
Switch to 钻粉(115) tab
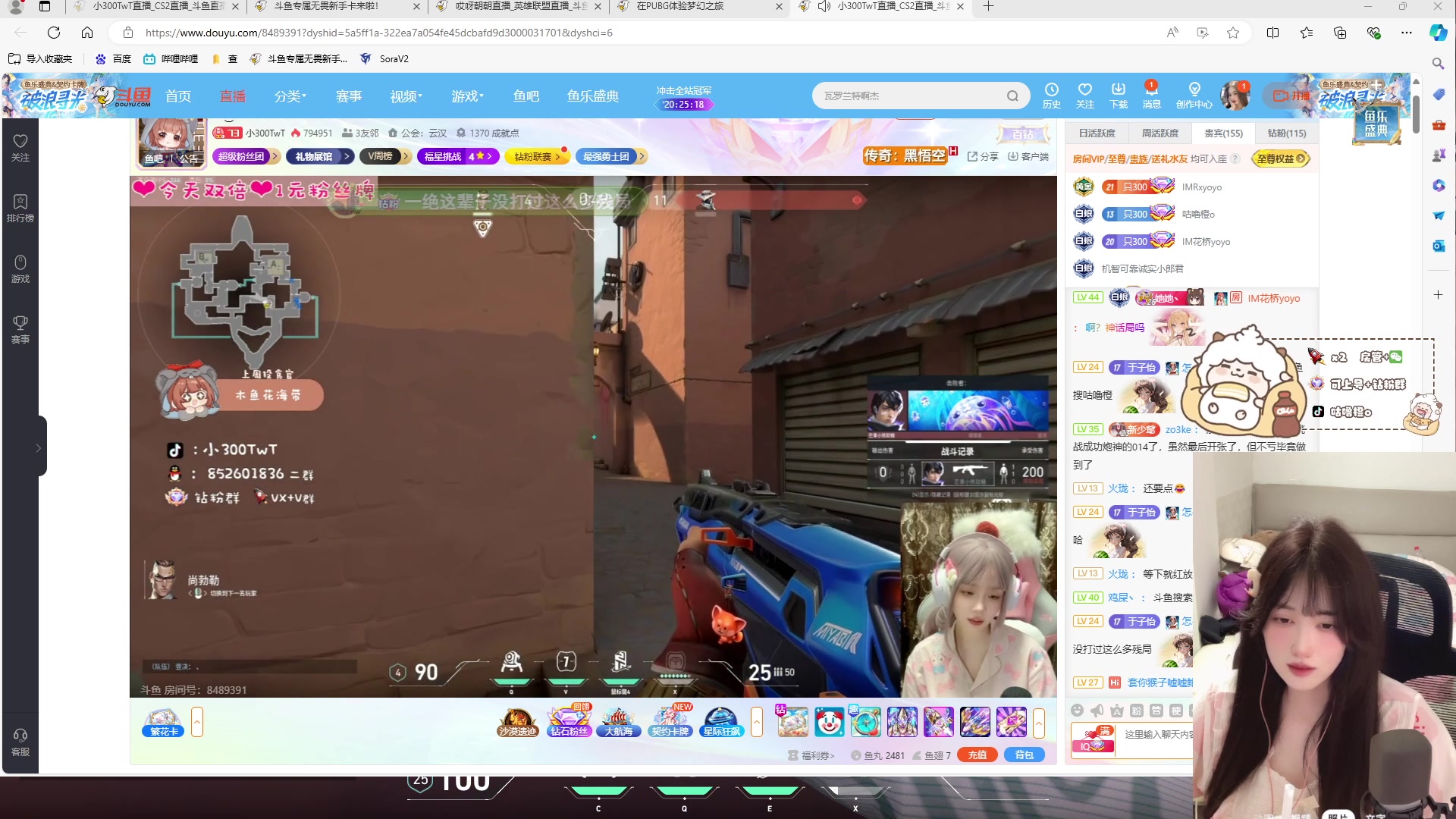click(x=1287, y=133)
